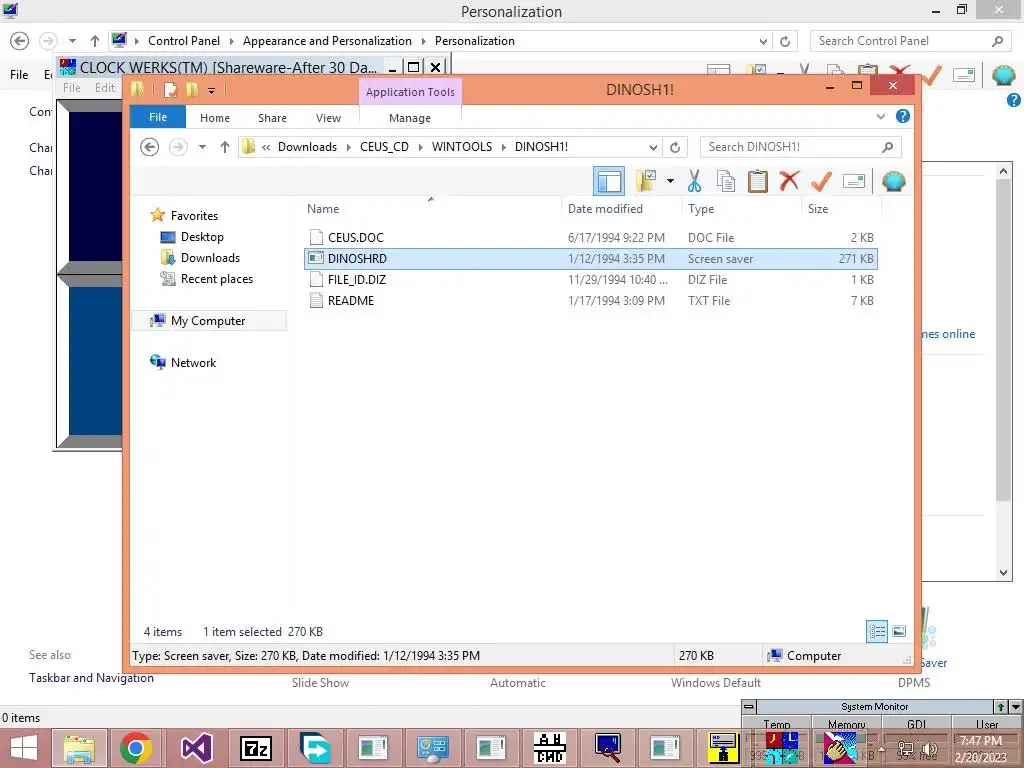Expand the hidden path chevron at the breadcrumb start
1024x768 pixels.
pos(266,147)
